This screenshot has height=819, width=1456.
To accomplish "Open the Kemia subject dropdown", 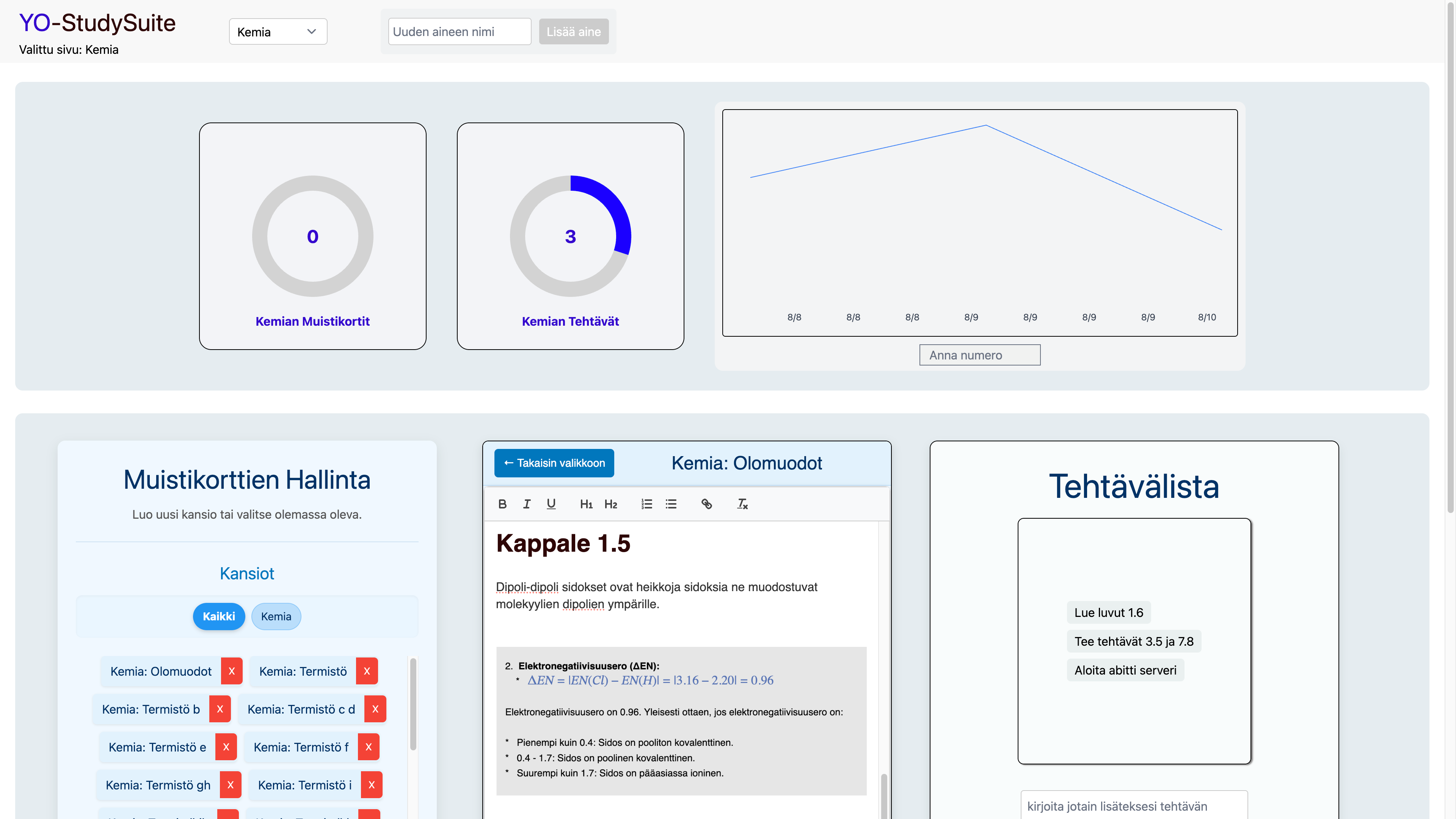I will tap(278, 31).
